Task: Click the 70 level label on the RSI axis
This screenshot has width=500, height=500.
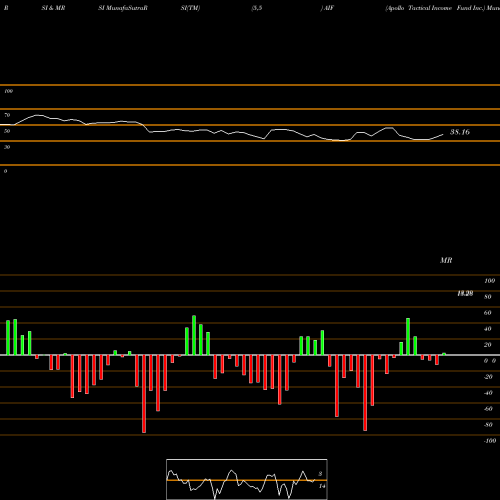Action: pos(7,115)
